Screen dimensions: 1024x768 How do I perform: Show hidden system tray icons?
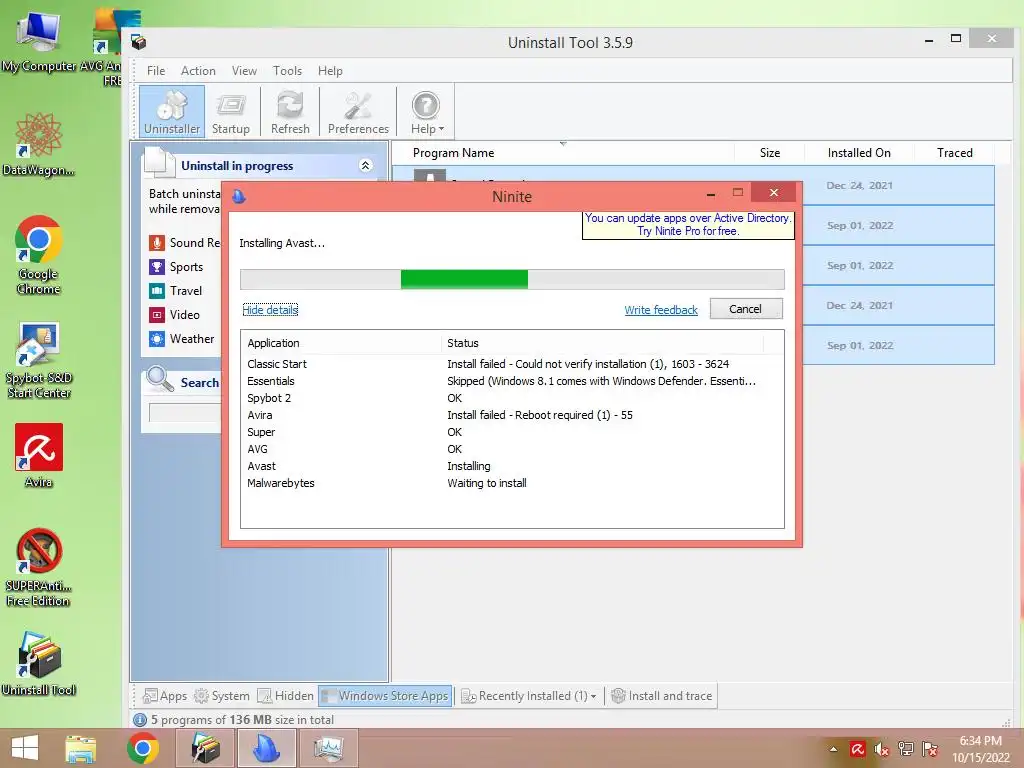tap(833, 749)
